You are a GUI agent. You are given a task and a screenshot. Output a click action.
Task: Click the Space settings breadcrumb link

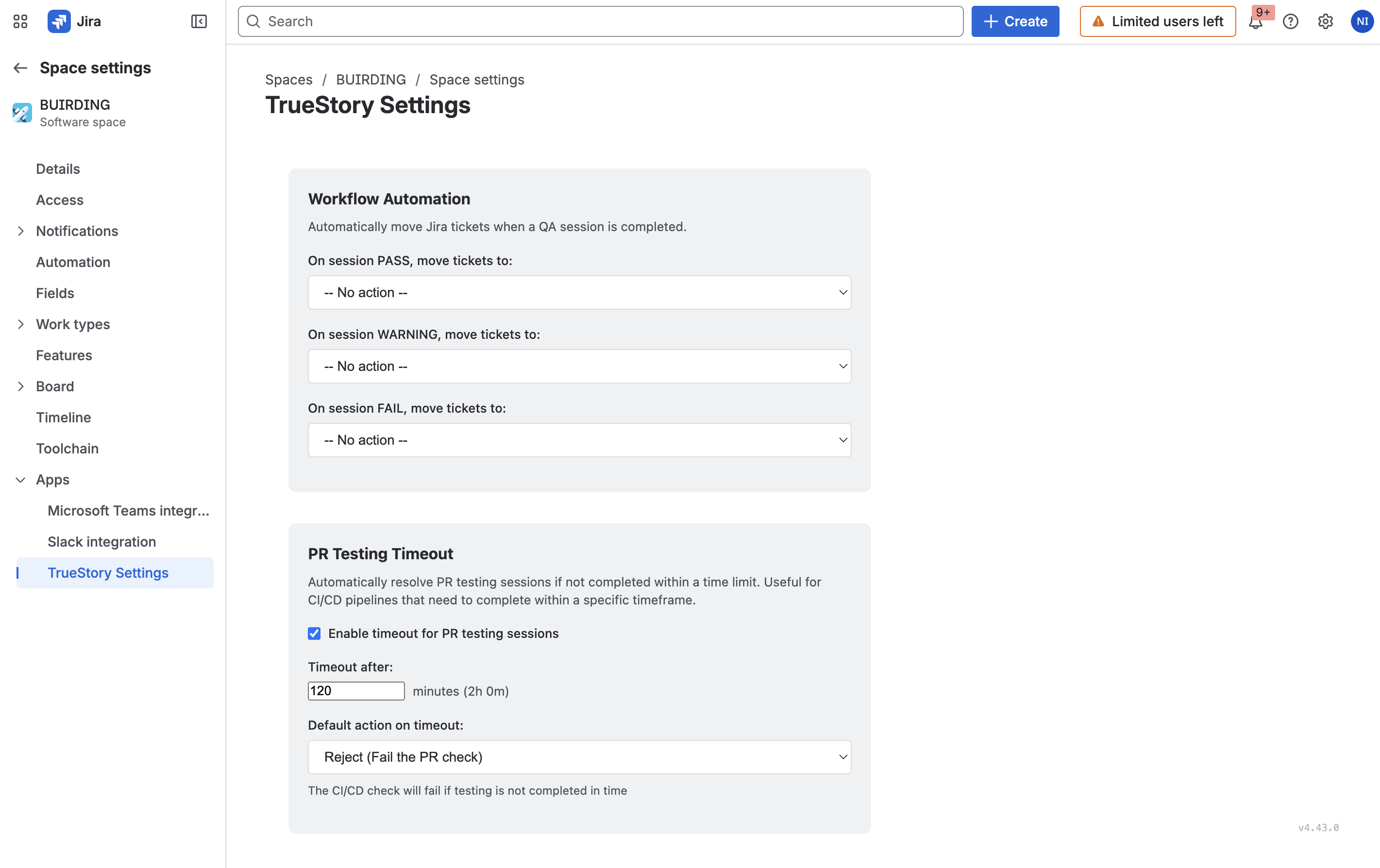pos(477,80)
